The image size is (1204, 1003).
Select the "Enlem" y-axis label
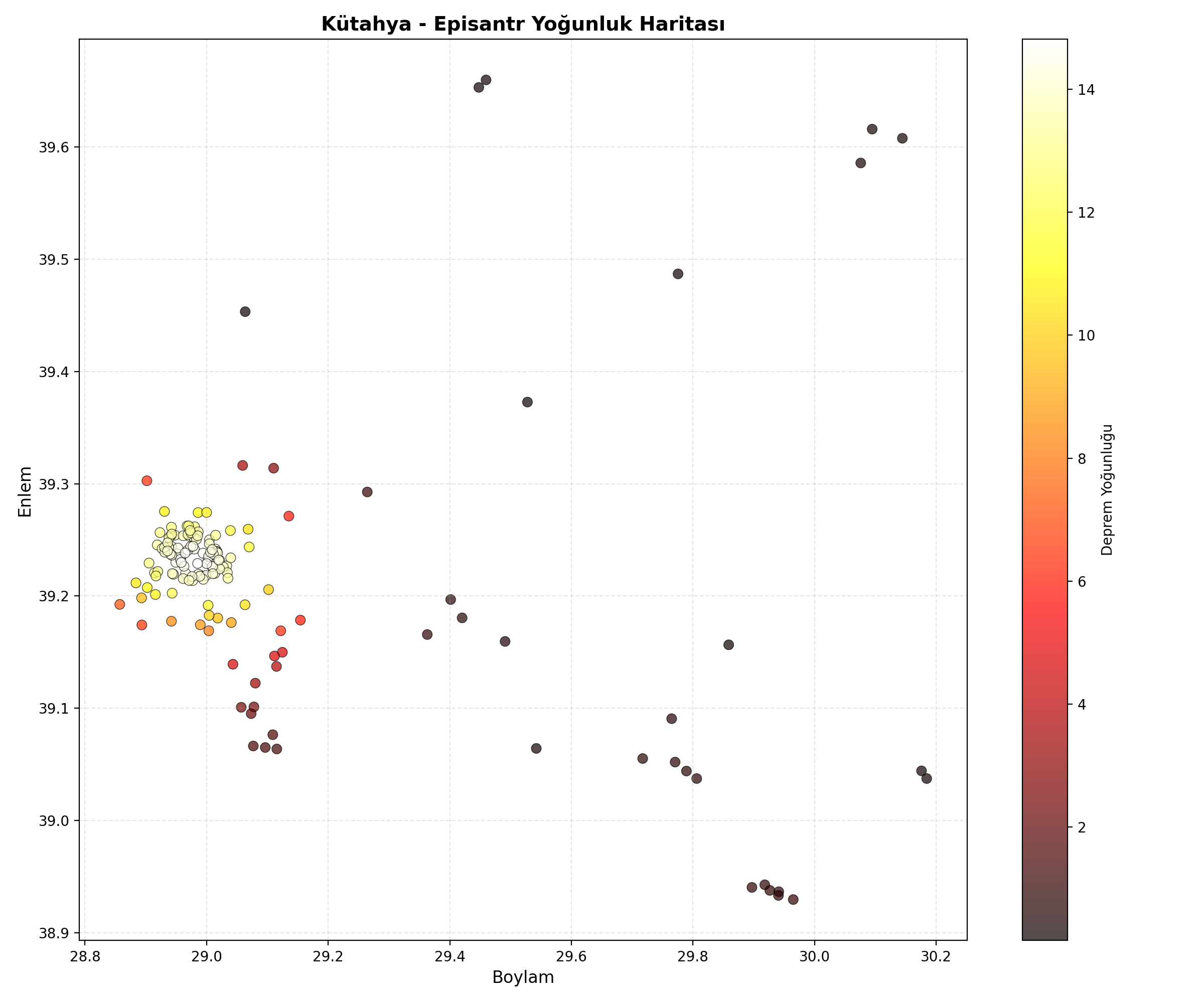(25, 492)
